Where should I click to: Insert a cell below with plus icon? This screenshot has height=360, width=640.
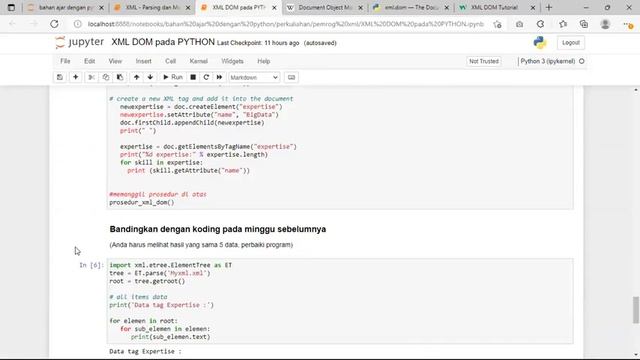[76, 77]
